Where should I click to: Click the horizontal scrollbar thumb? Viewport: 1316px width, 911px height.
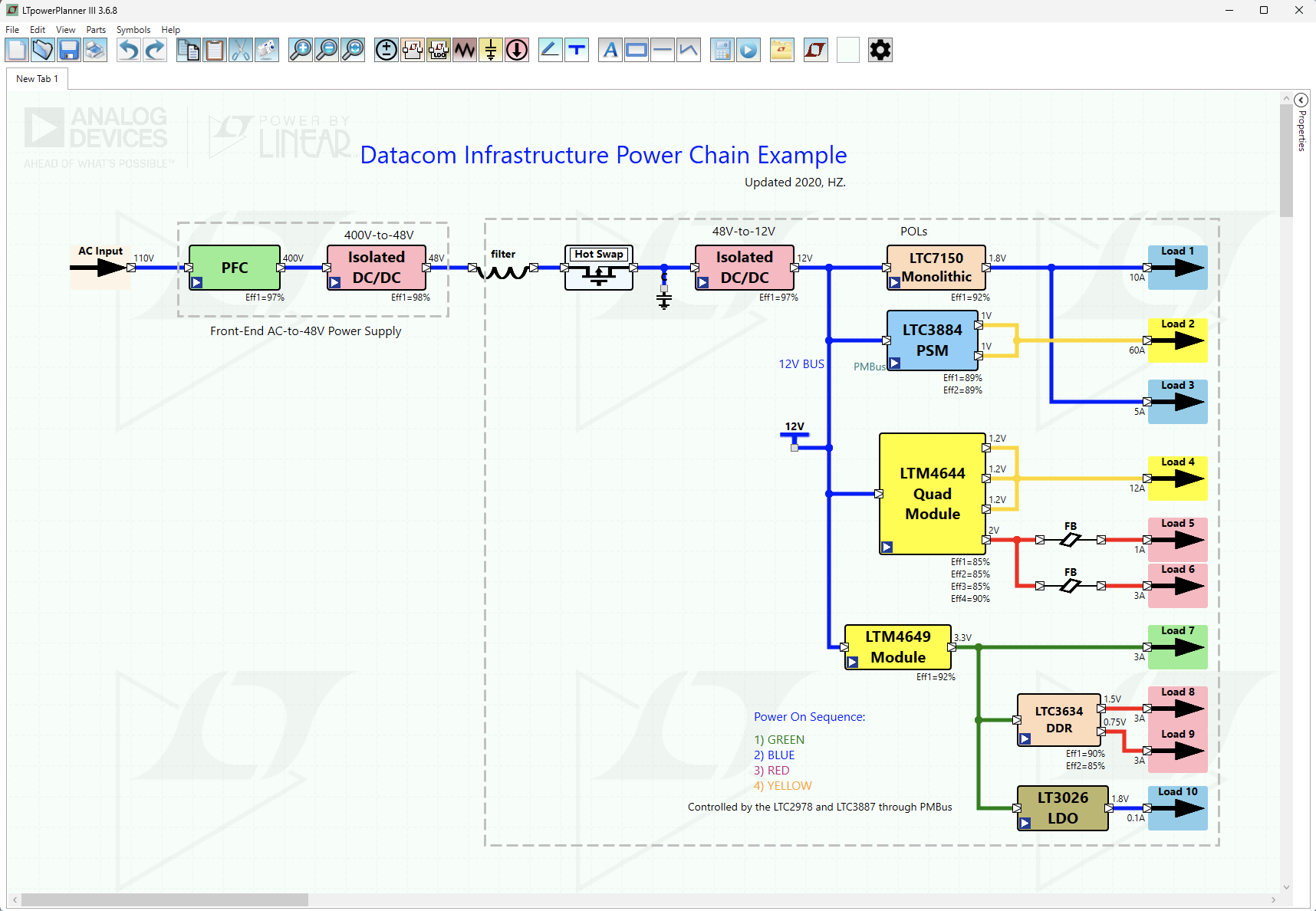(164, 899)
